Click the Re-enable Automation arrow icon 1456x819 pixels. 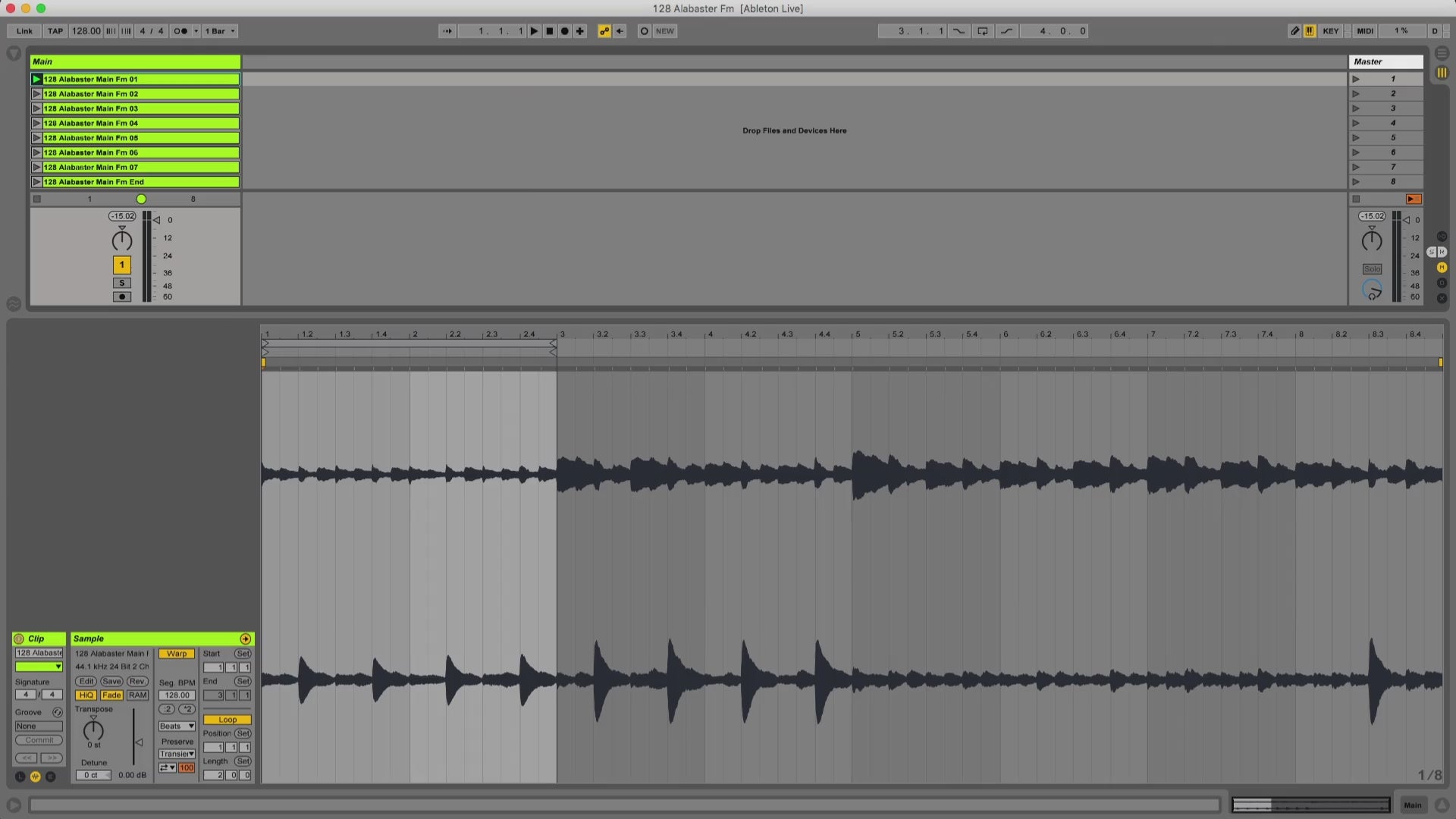pos(620,31)
